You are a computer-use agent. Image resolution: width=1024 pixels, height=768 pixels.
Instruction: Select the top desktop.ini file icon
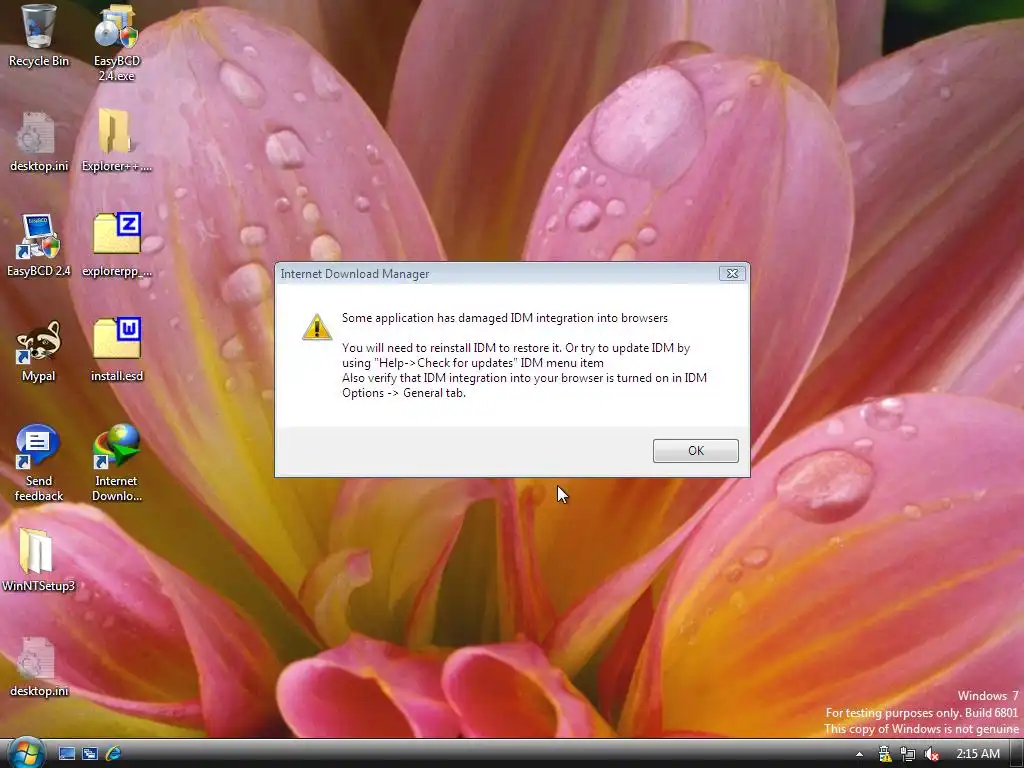[x=39, y=142]
